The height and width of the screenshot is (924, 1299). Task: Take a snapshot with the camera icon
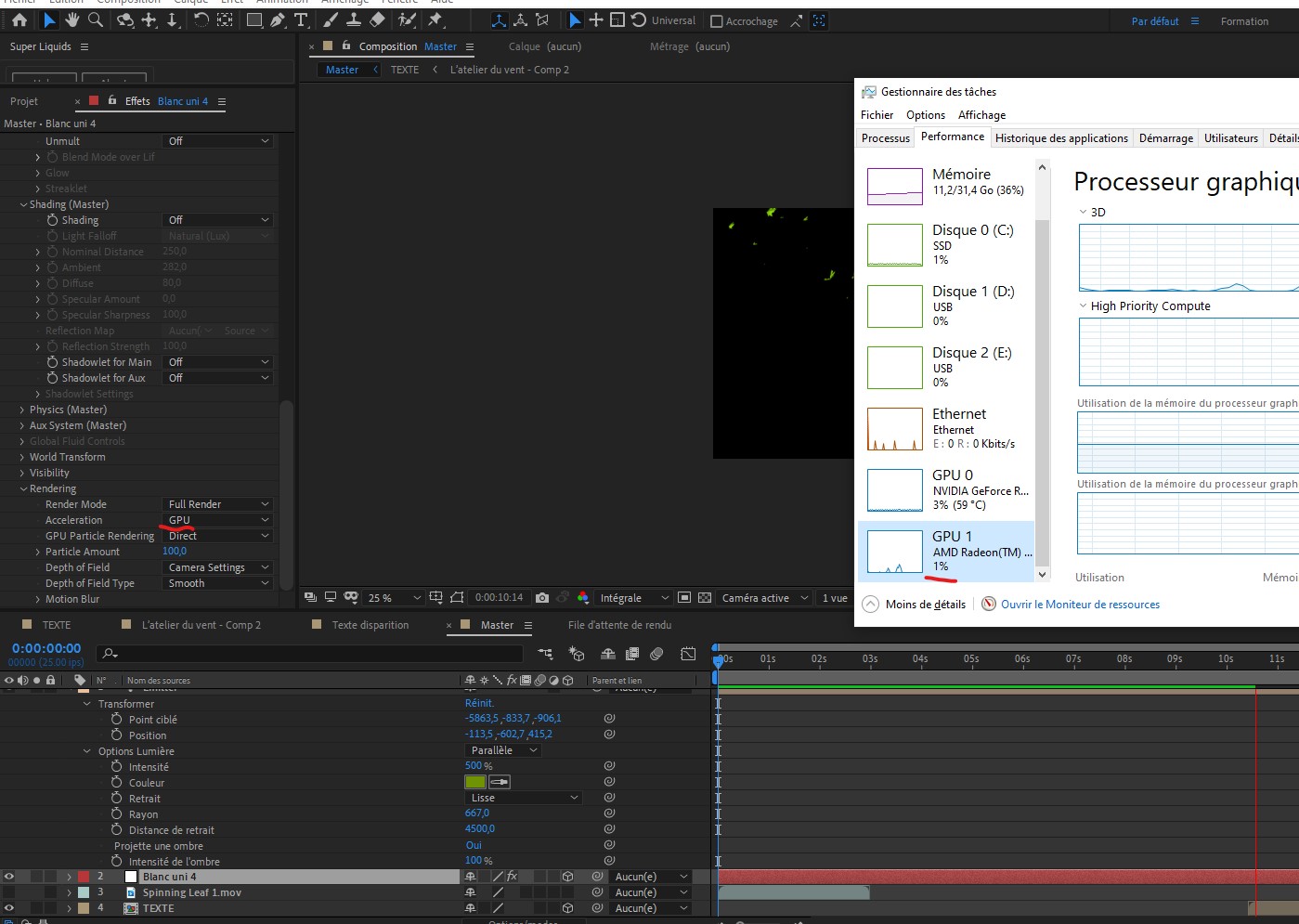coord(542,598)
